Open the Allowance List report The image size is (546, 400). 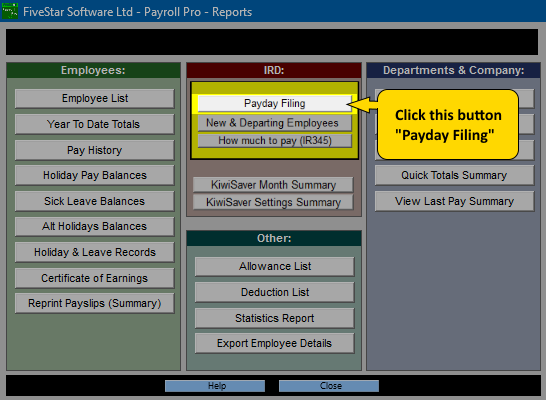pyautogui.click(x=275, y=267)
